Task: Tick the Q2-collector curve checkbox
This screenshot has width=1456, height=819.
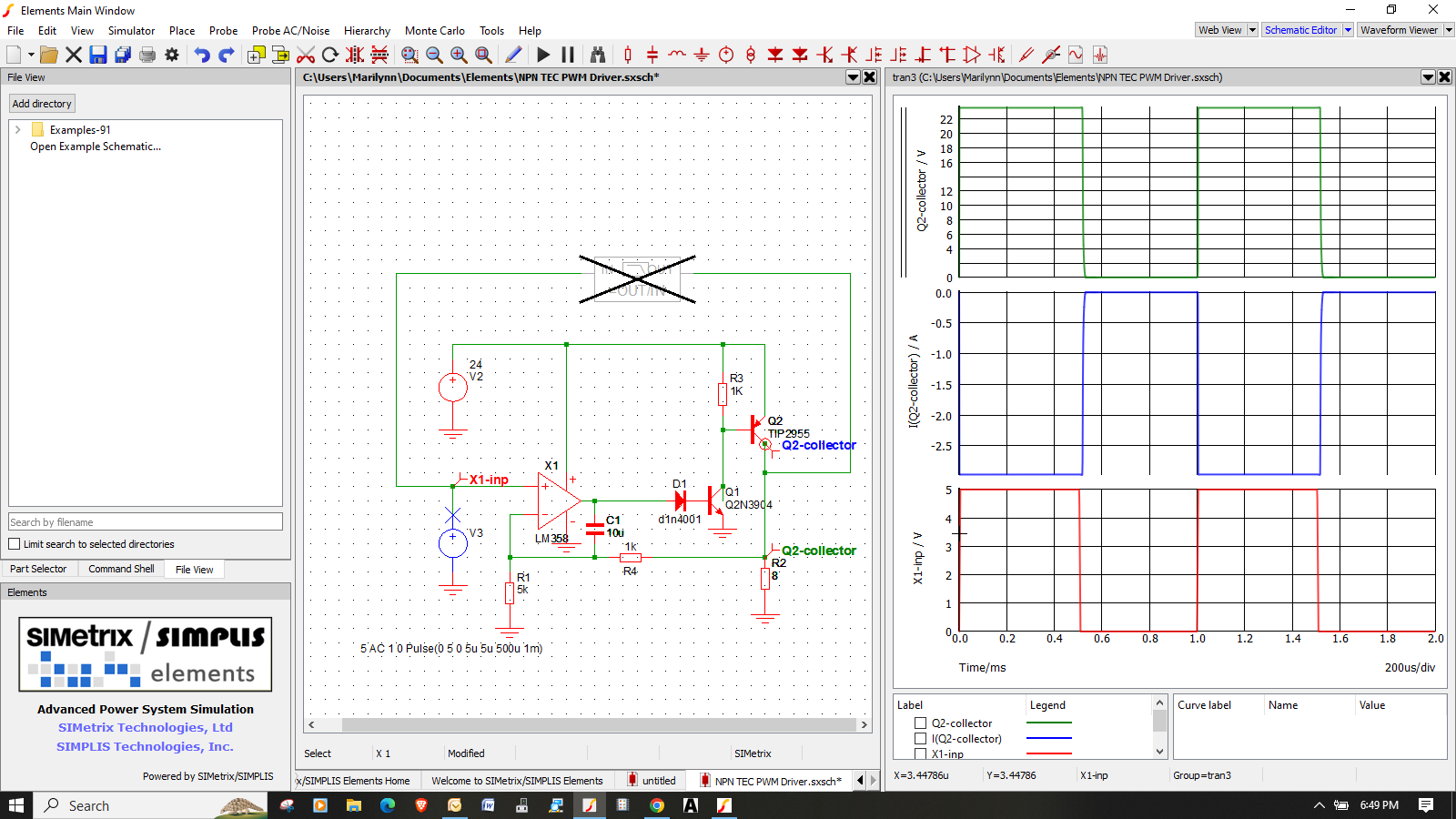Action: [x=920, y=723]
